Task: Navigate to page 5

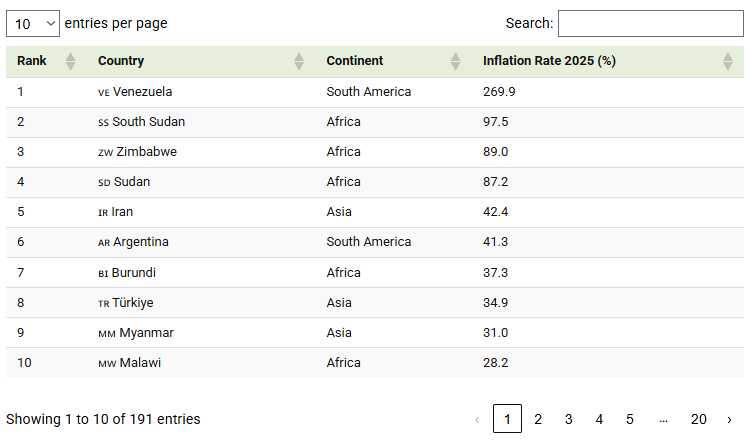Action: 629,419
